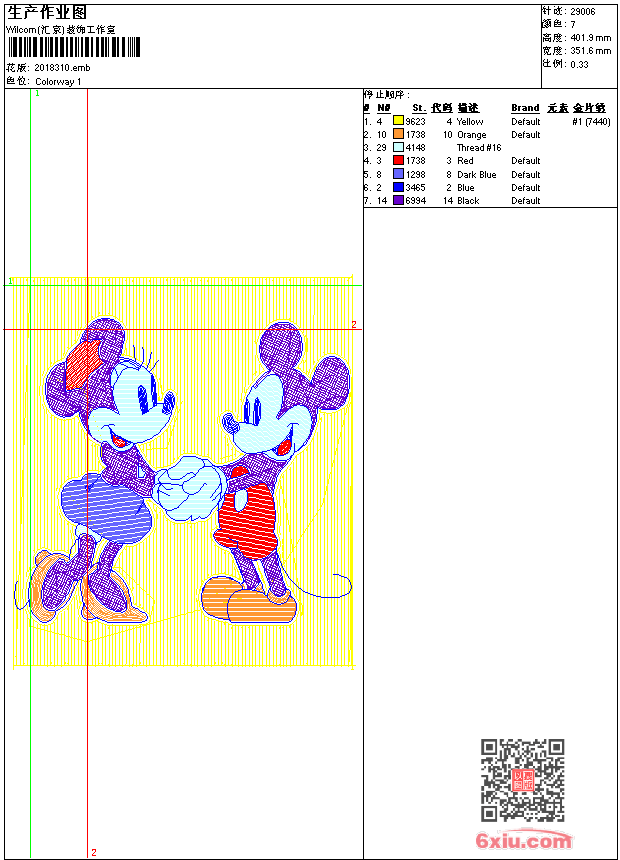The width and height of the screenshot is (620, 860).
Task: Select the Colorway 1 label
Action: click(x=58, y=82)
